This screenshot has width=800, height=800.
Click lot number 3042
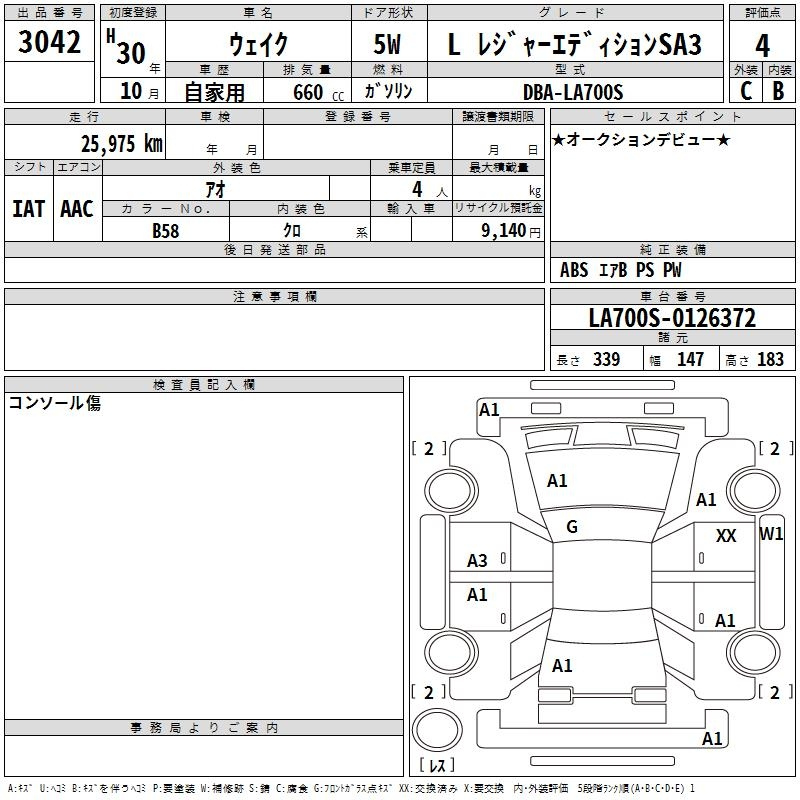pos(49,42)
